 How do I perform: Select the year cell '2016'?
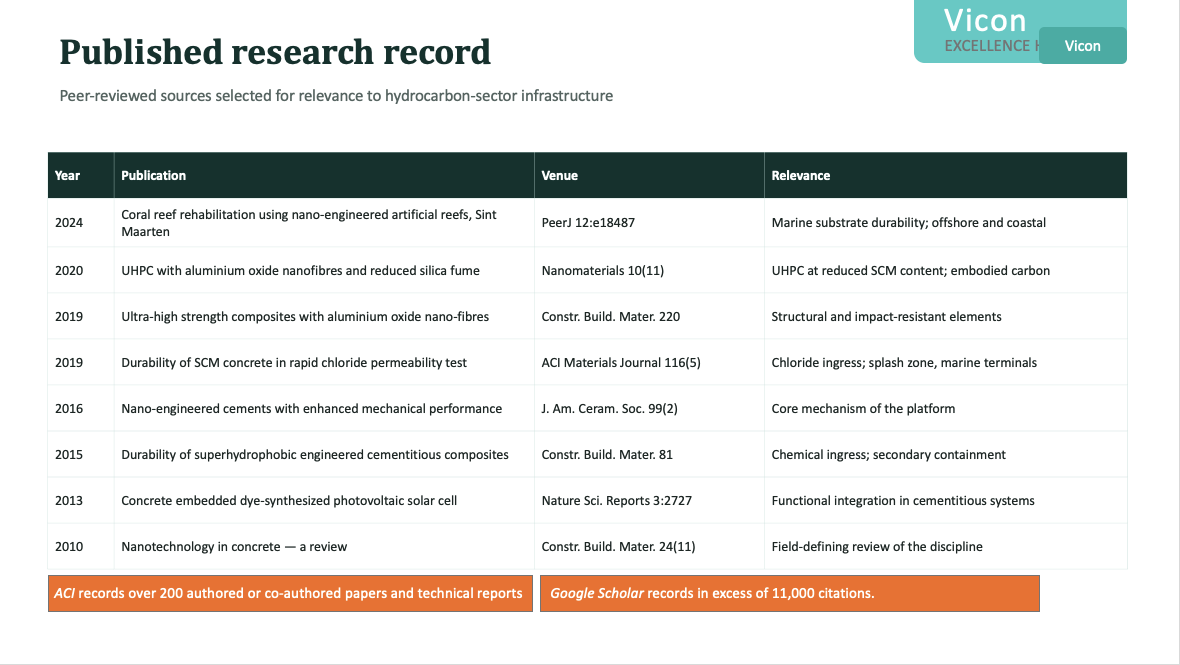(81, 408)
